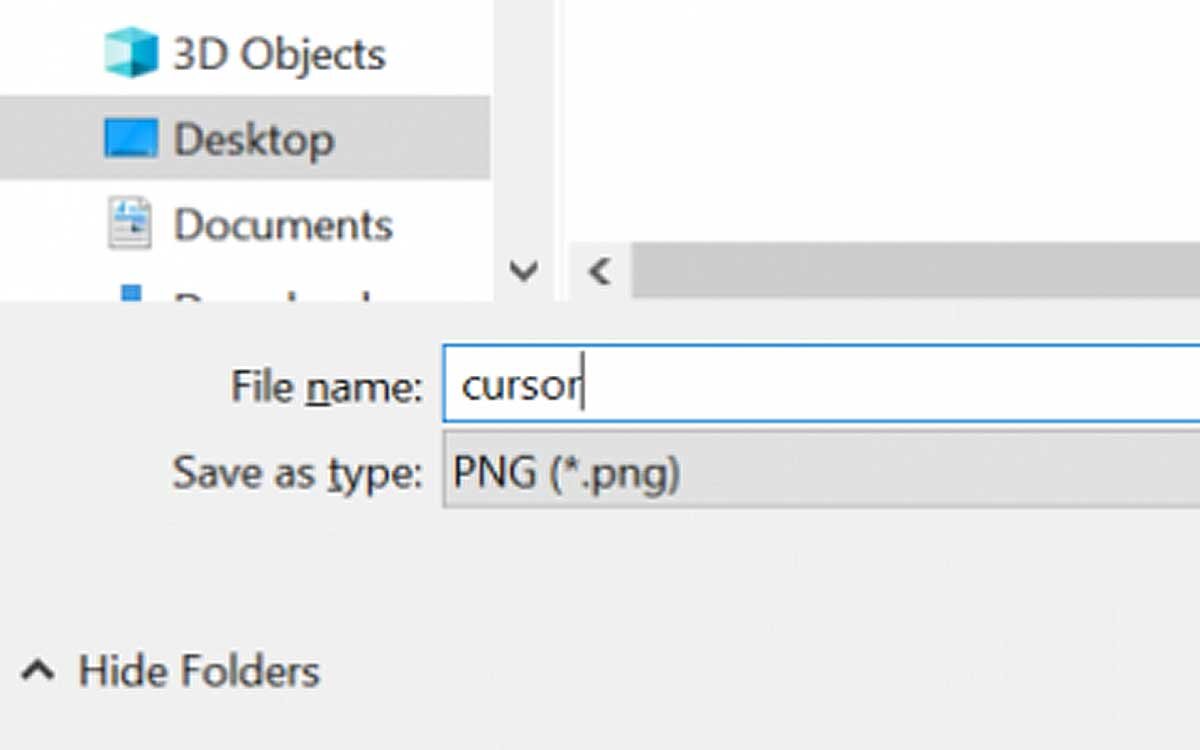Viewport: 1200px width, 750px height.
Task: Click the typed word "cursor"
Action: [519, 386]
